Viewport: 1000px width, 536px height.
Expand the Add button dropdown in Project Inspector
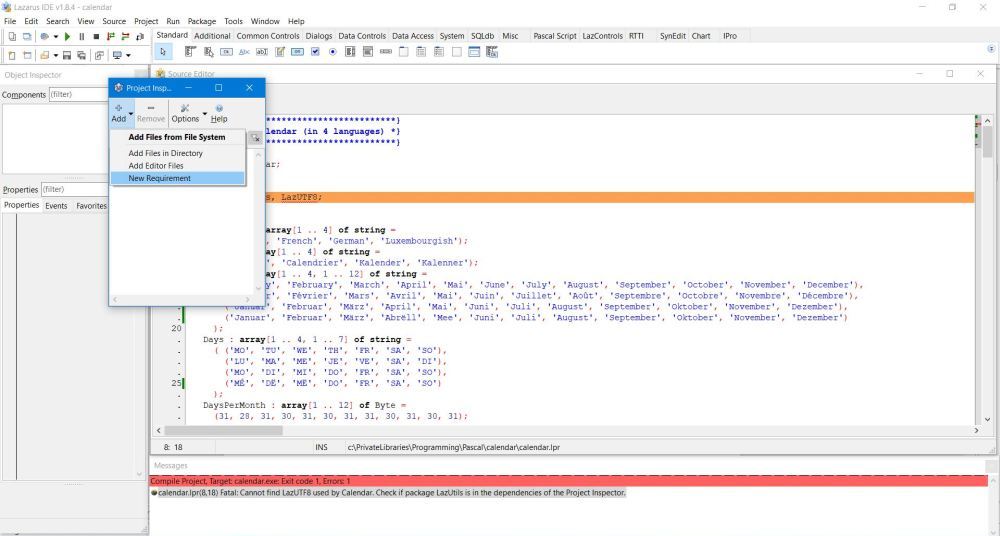tap(131, 114)
